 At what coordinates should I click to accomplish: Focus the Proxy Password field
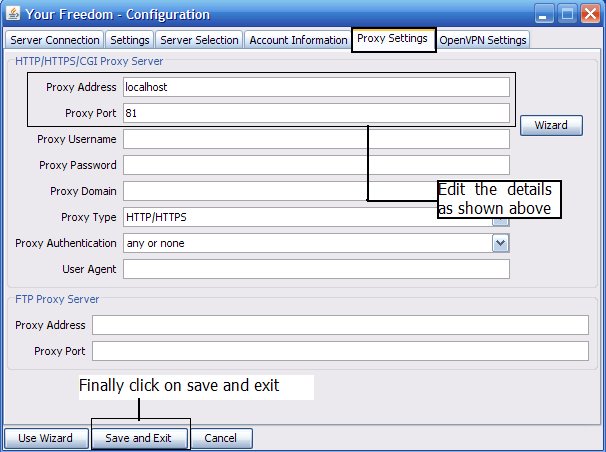tap(316, 165)
